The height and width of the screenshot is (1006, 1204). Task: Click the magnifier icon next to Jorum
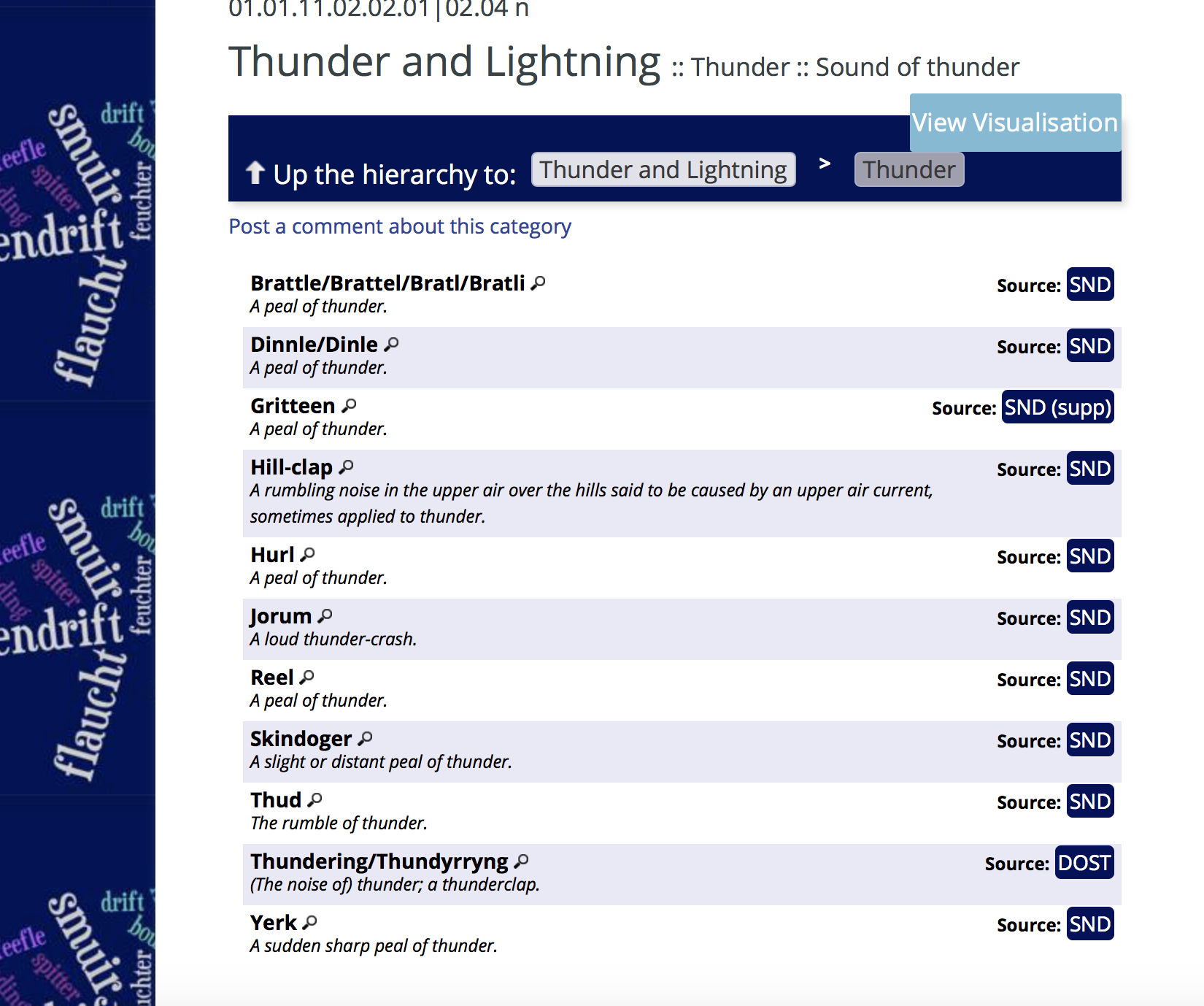[325, 616]
